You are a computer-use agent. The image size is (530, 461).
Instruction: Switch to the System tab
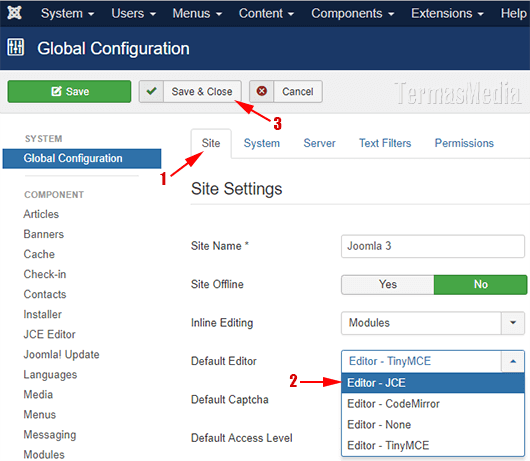(x=262, y=143)
